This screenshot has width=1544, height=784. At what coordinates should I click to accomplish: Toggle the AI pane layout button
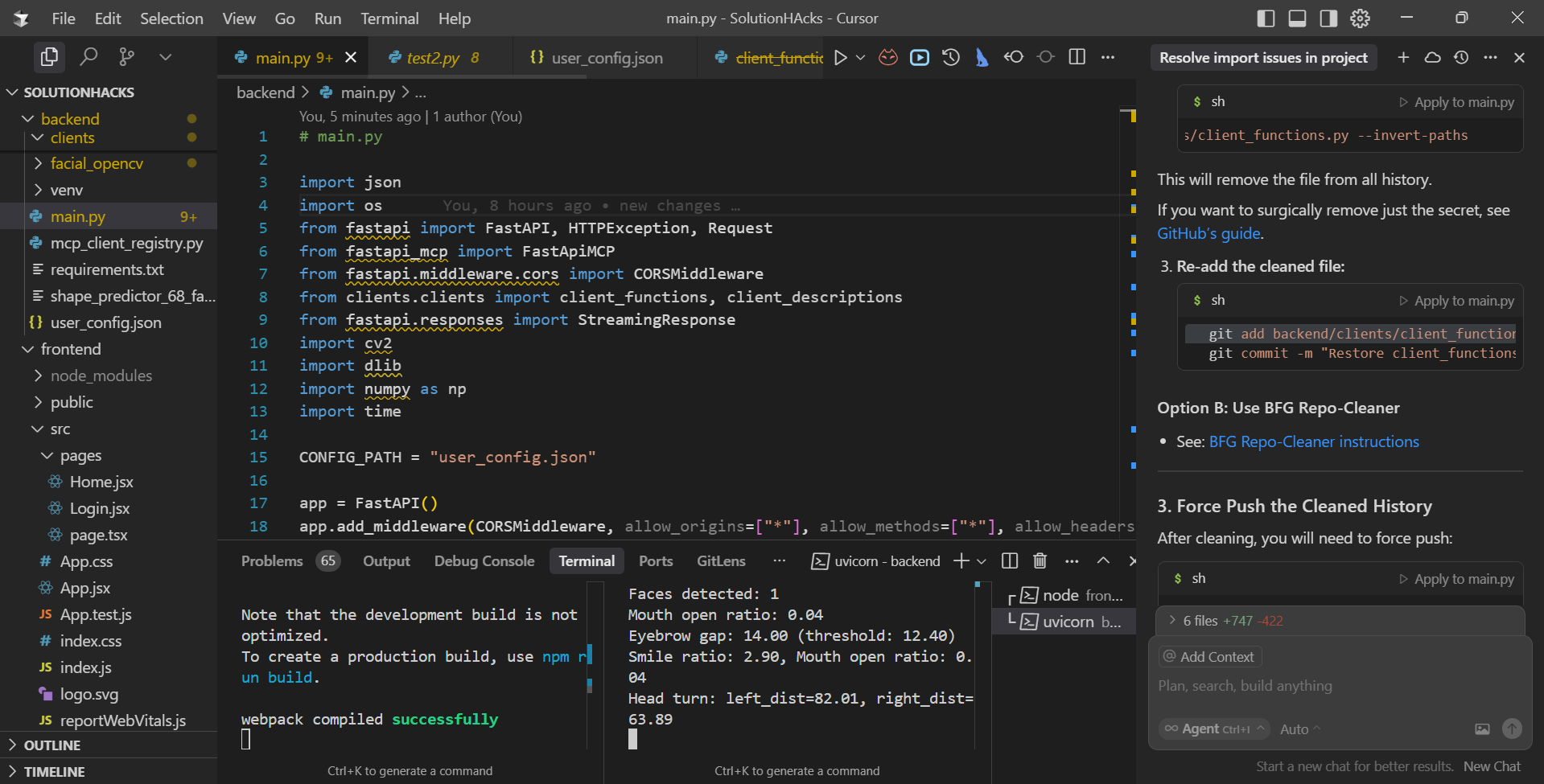pyautogui.click(x=1328, y=18)
